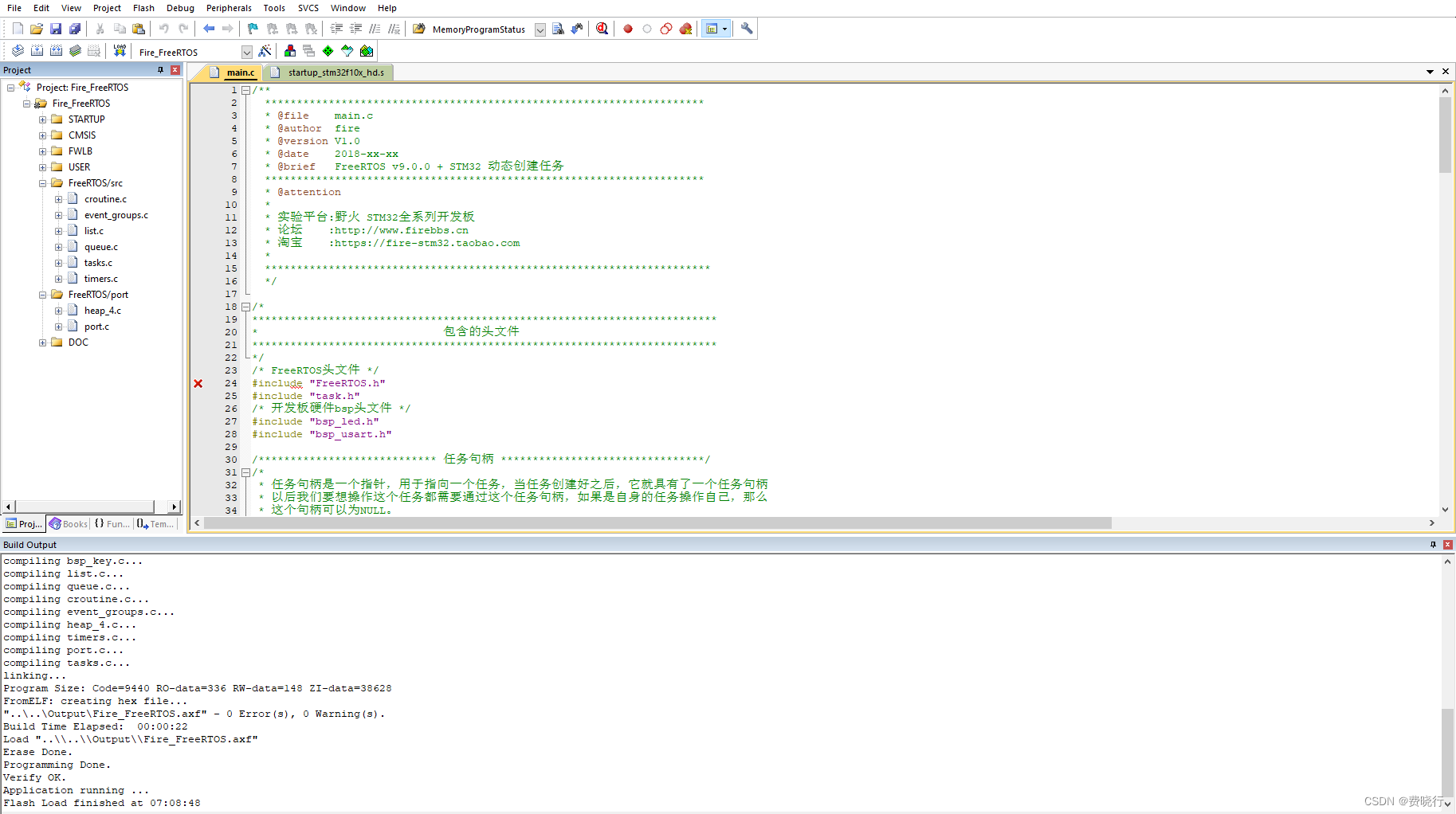Disable all breakpoints icon
This screenshot has width=1456, height=814.
(x=666, y=29)
